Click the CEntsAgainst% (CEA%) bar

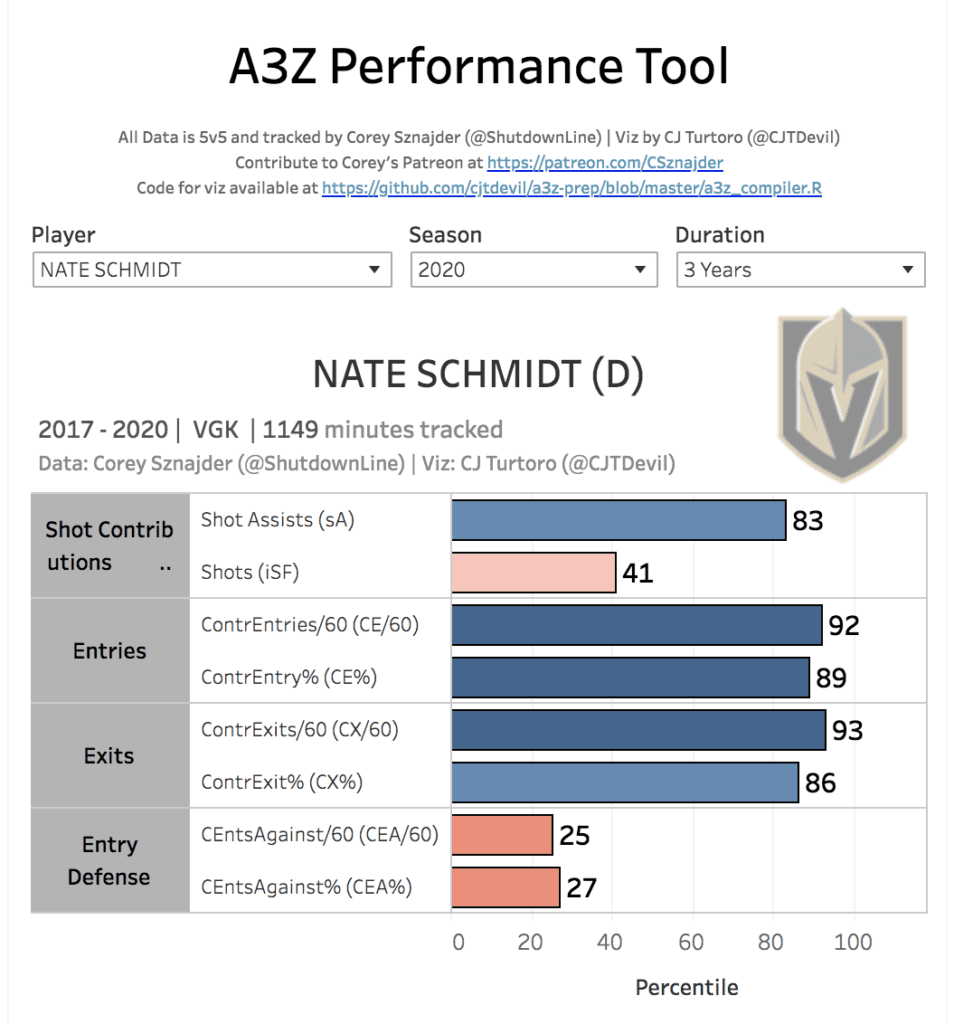click(505, 887)
